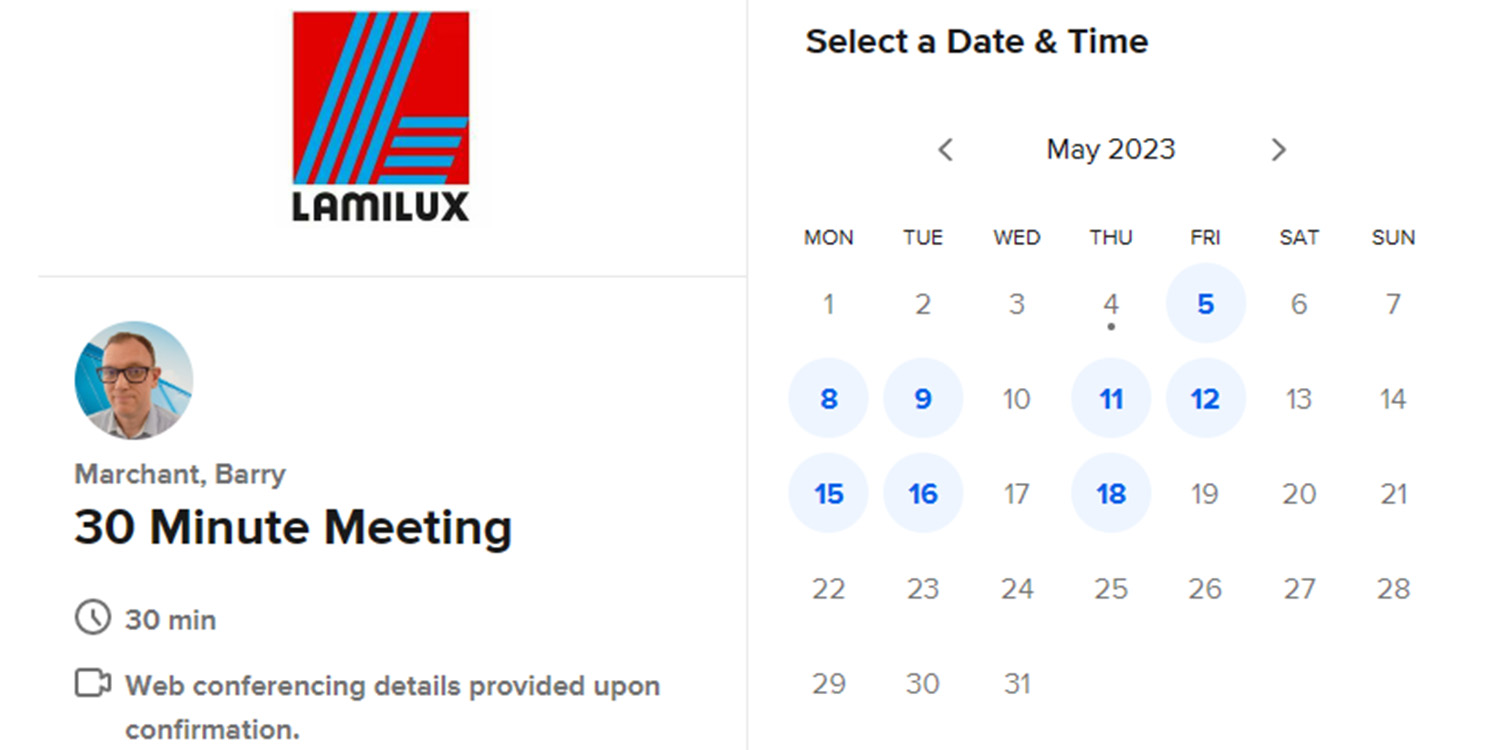The height and width of the screenshot is (750, 1500).
Task: Select Friday May 5
Action: pos(1205,303)
